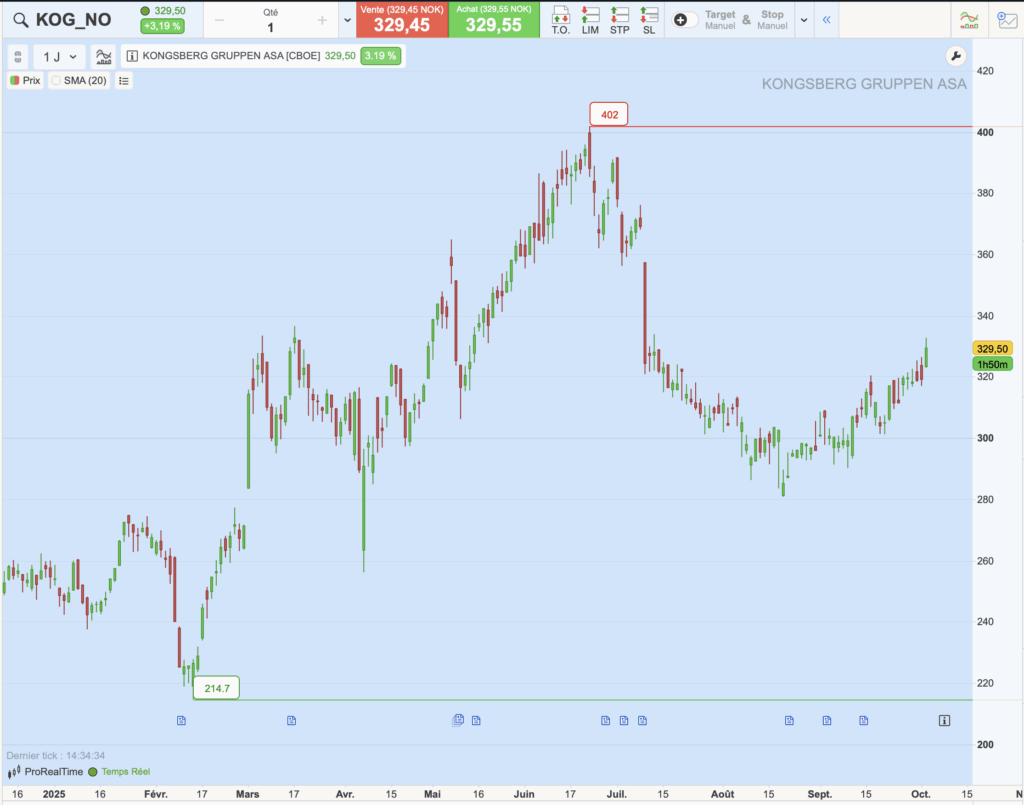Image resolution: width=1024 pixels, height=805 pixels.
Task: Click the 402 high price level label
Action: [609, 115]
